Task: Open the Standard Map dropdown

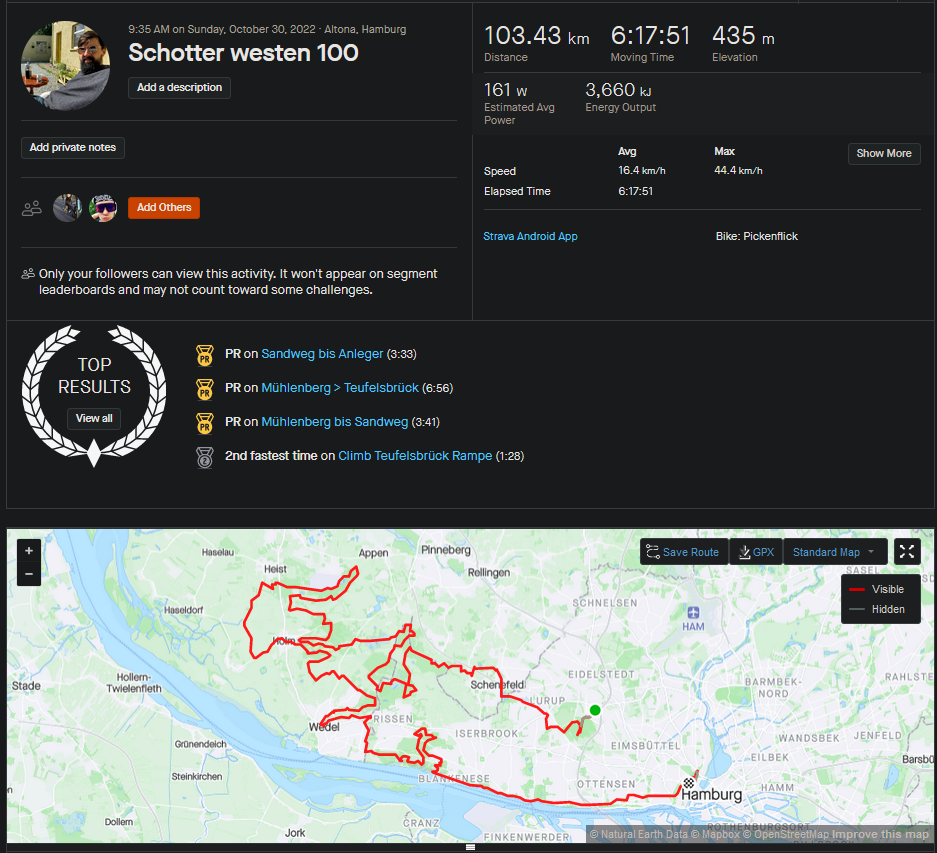Action: click(x=834, y=552)
